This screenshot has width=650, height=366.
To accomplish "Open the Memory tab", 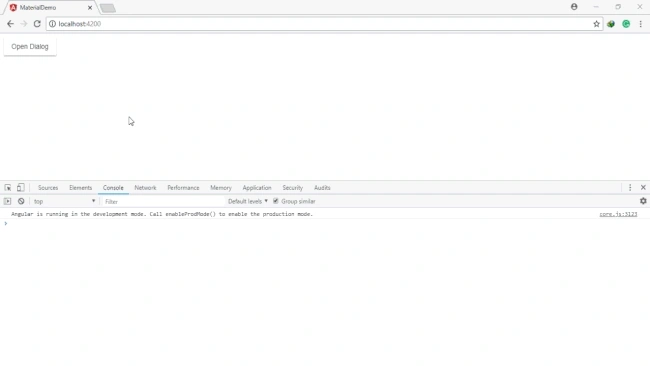I will point(221,188).
